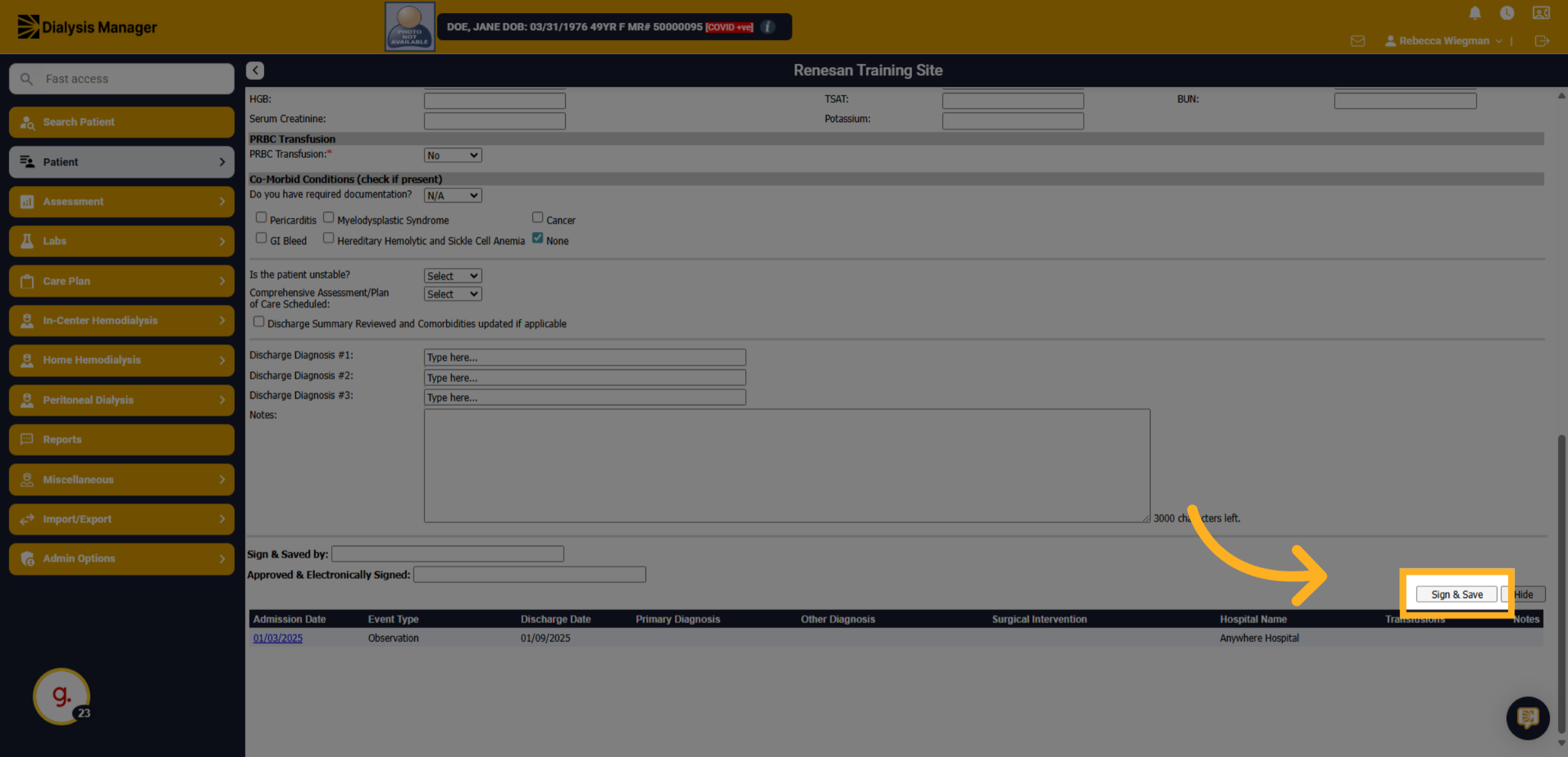Expand the Labs menu

click(x=122, y=241)
